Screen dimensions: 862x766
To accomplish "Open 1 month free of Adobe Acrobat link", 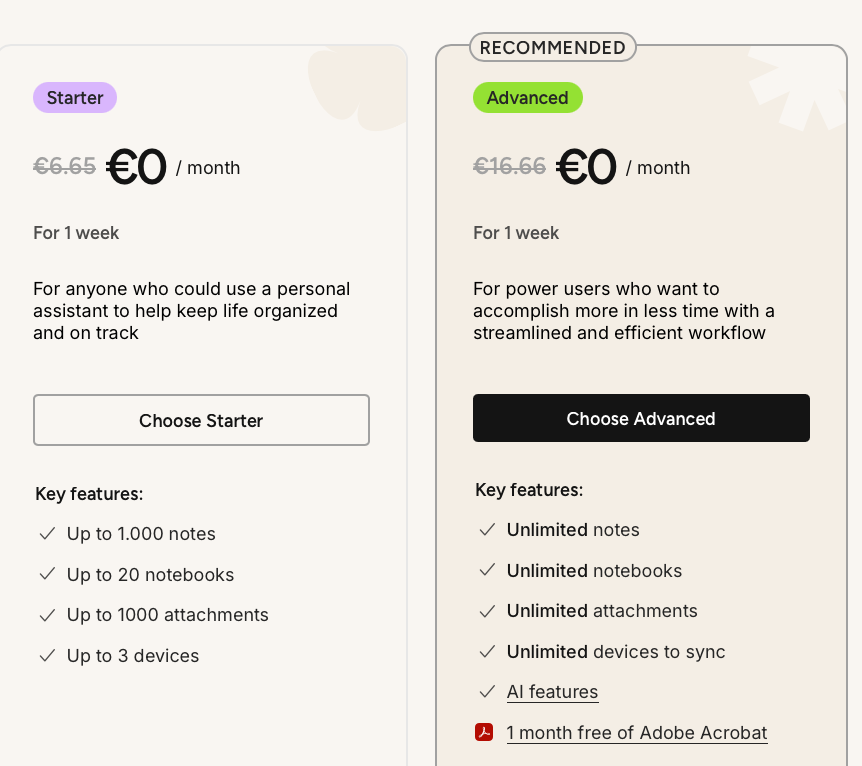I will [x=637, y=733].
